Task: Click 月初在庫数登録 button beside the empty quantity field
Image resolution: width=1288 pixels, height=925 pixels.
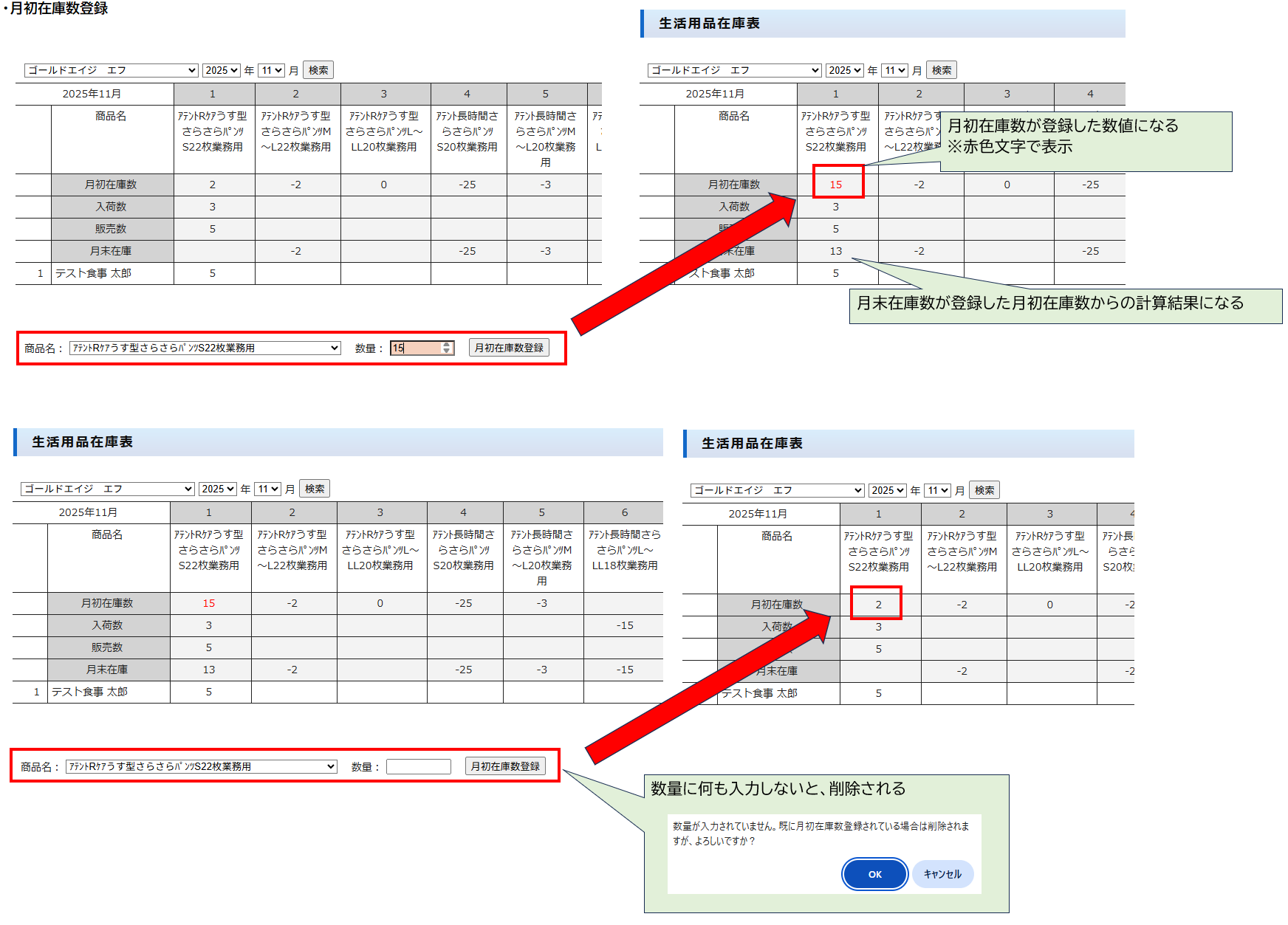Action: [505, 766]
